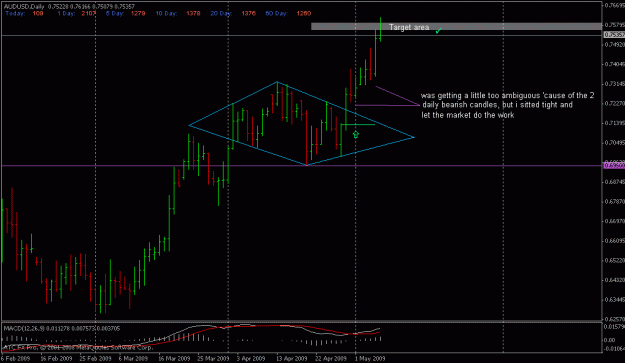Click the '16 Mar 2009' date label

(x=174, y=358)
